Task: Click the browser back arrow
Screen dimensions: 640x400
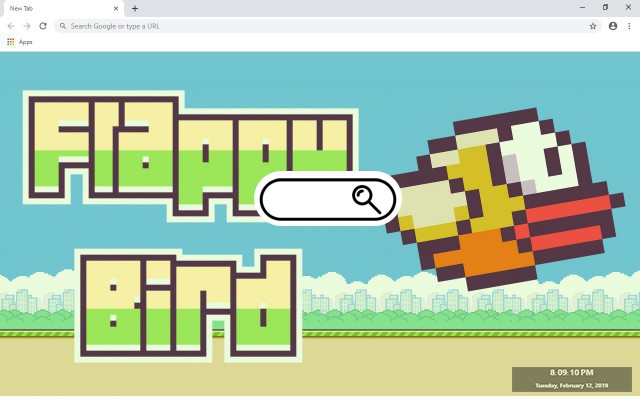Action: point(11,26)
